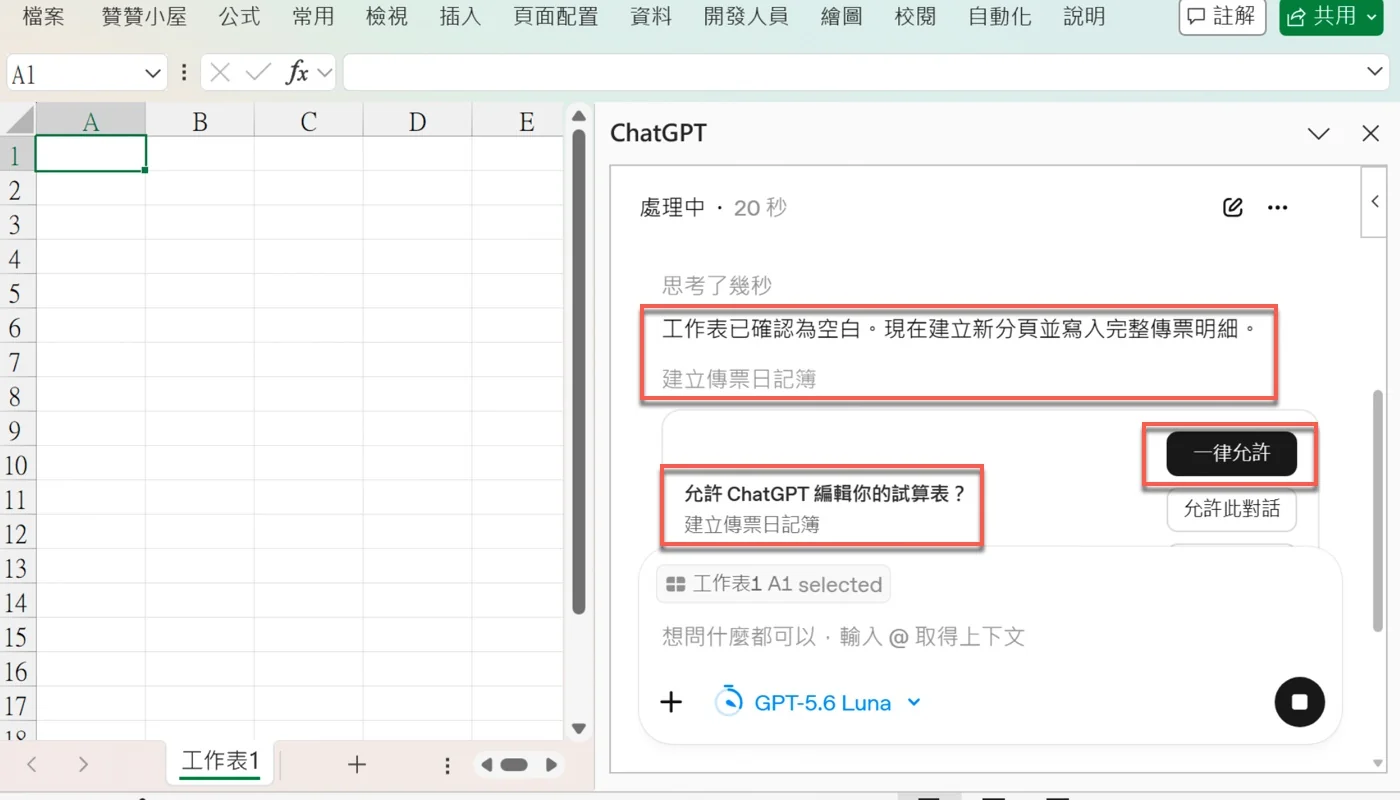Screen dimensions: 1400x800
Task: Select column header C
Action: coord(308,121)
